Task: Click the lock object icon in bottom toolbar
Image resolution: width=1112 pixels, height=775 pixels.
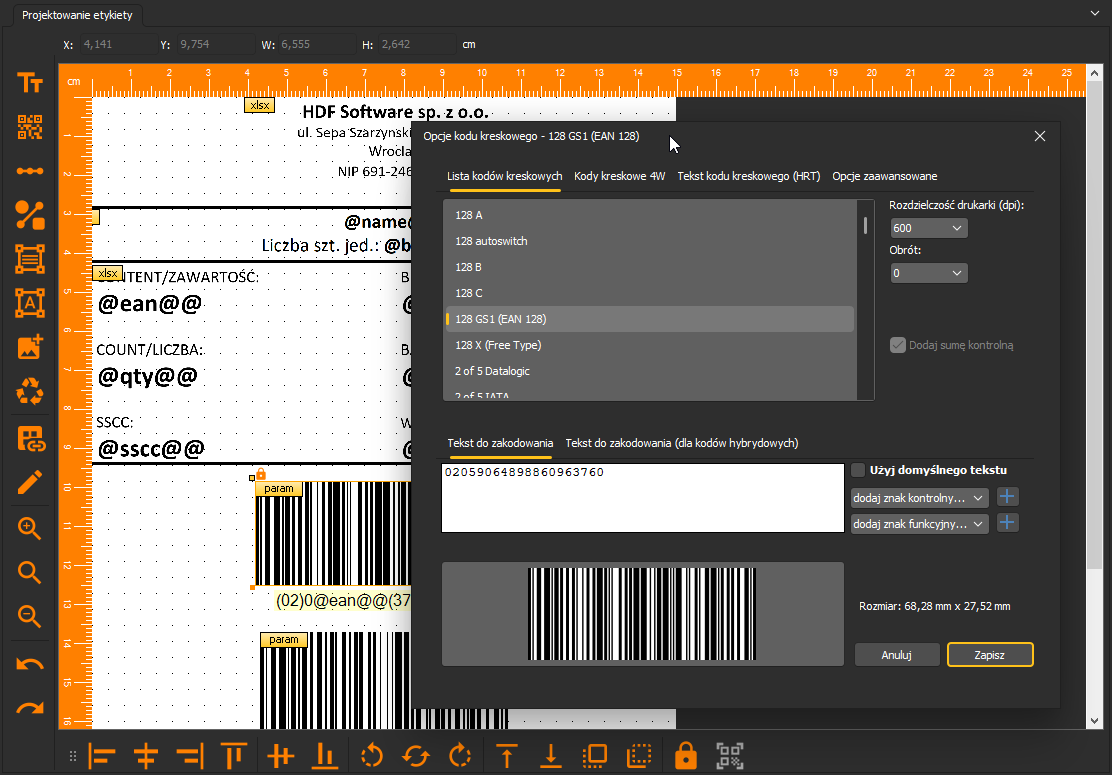Action: [685, 756]
